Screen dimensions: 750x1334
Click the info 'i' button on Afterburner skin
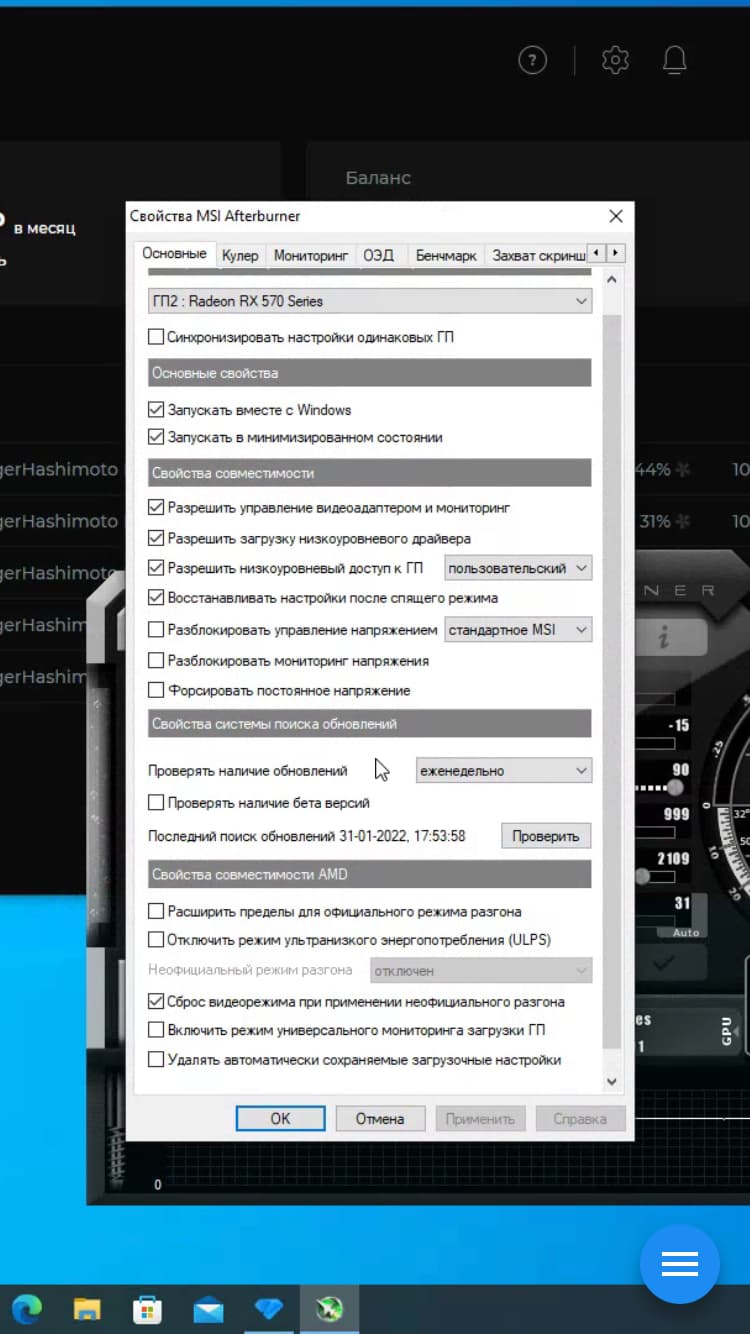coord(664,638)
